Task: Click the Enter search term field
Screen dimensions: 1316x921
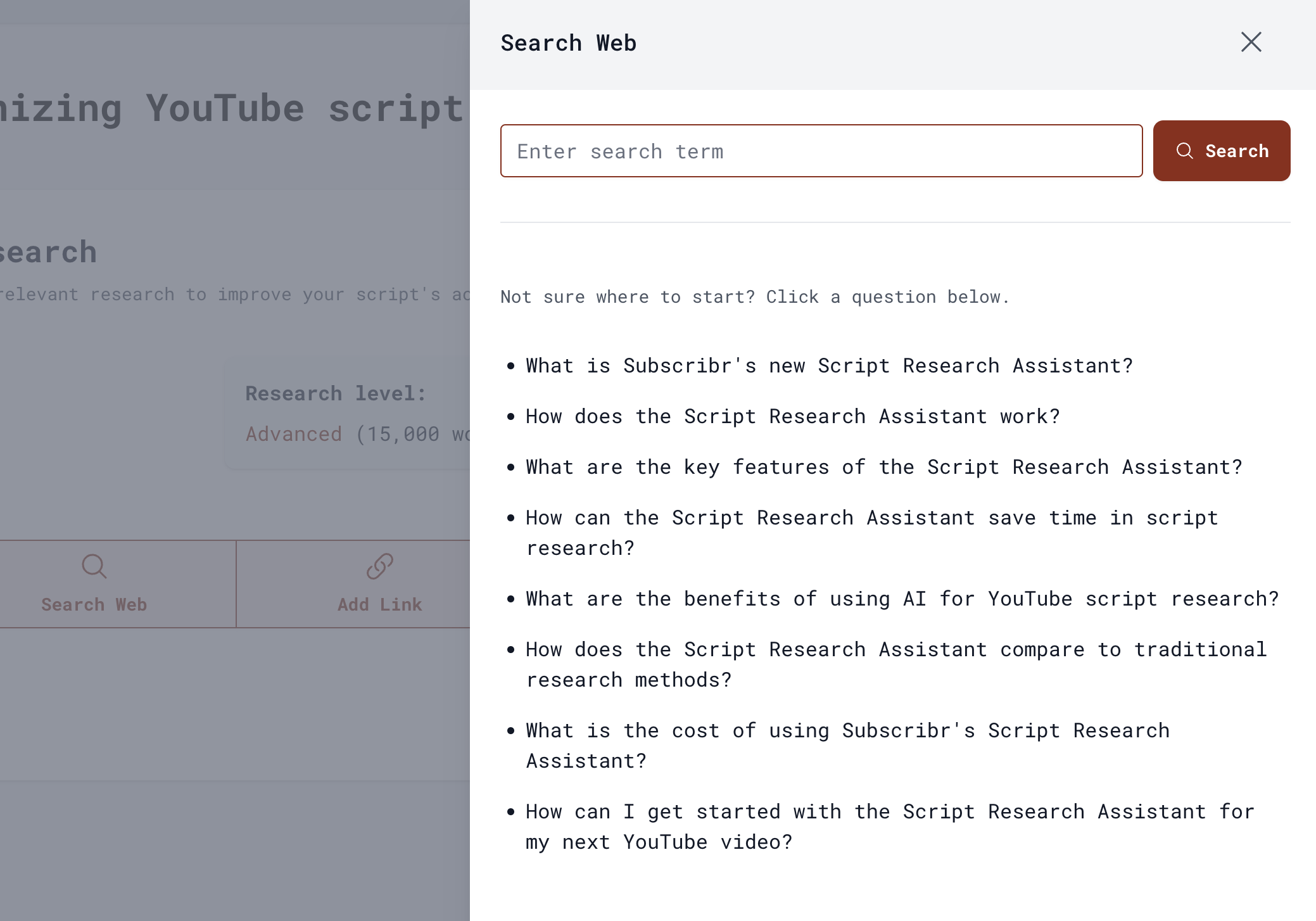Action: tap(821, 151)
